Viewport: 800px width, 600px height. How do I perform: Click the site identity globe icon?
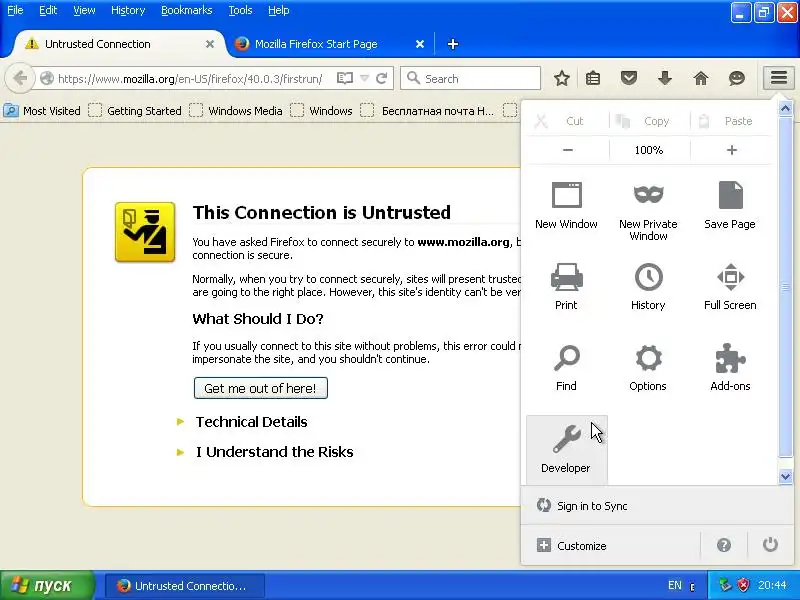click(47, 78)
